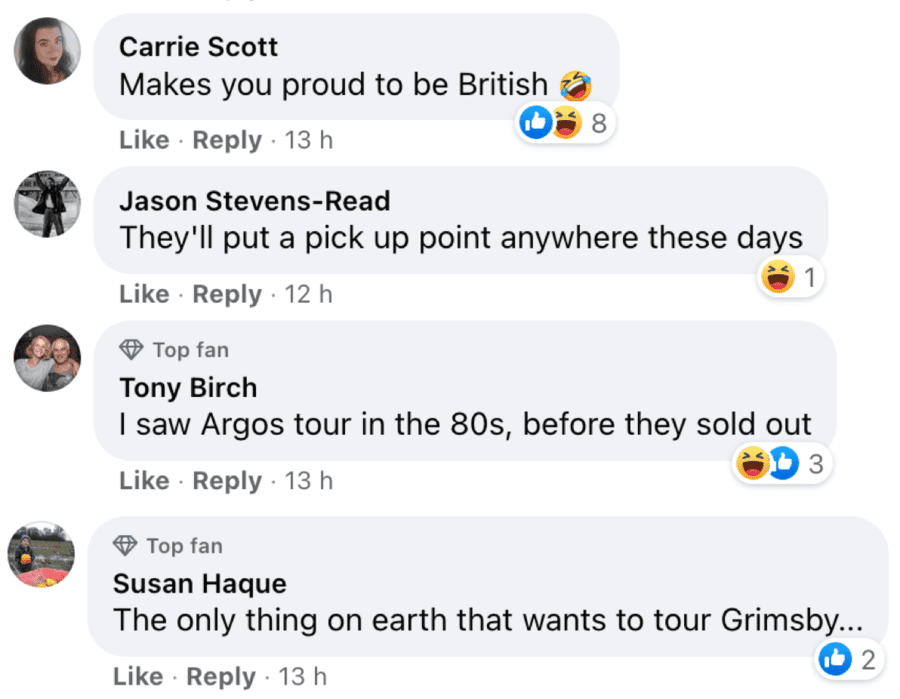Like Jason Stevens-Read's comment
Viewport: 900px width, 699px height.
[x=144, y=294]
